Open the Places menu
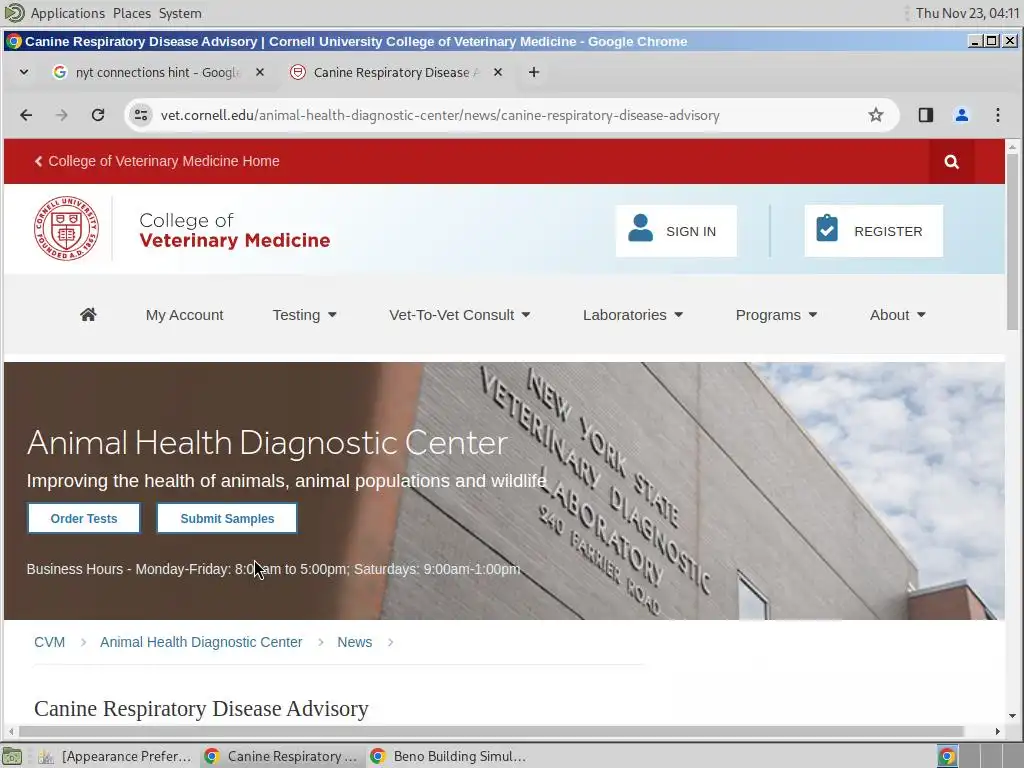The height and width of the screenshot is (768, 1024). (131, 13)
